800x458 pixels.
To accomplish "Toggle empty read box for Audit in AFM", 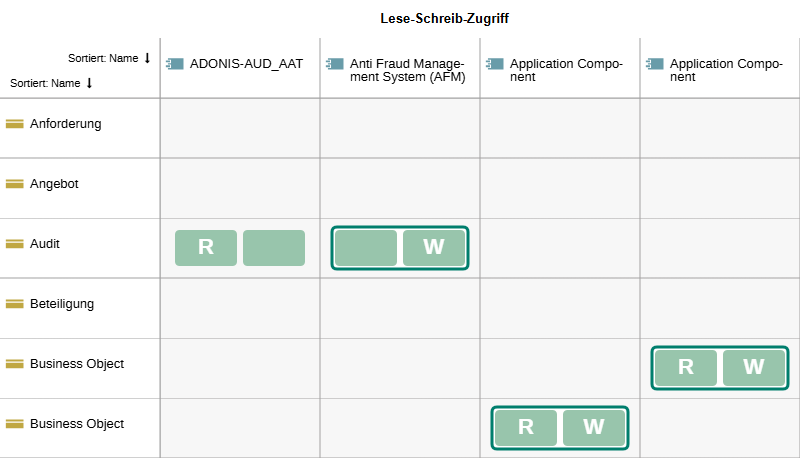I will coord(366,248).
